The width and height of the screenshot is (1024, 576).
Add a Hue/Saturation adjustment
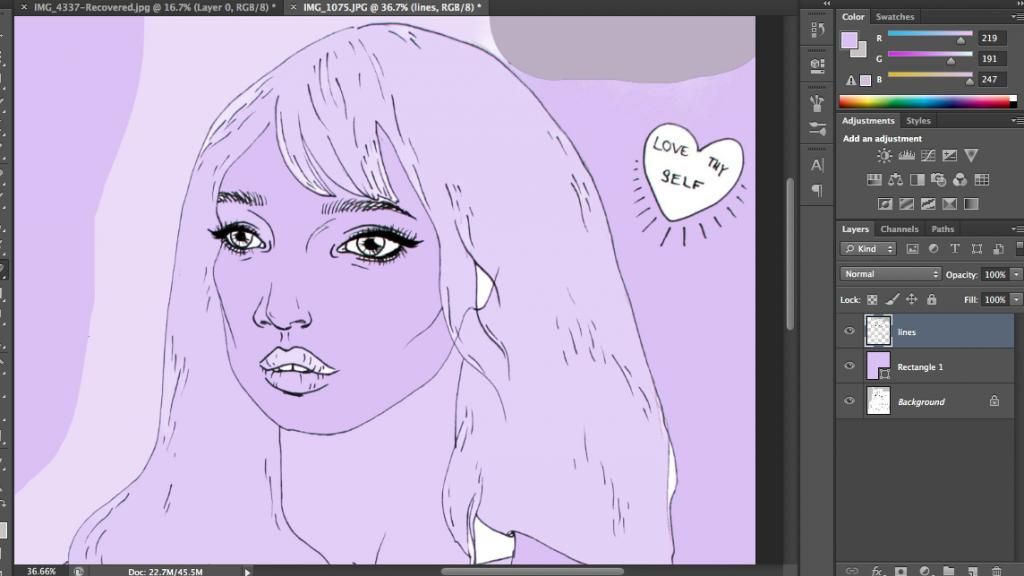tap(874, 180)
